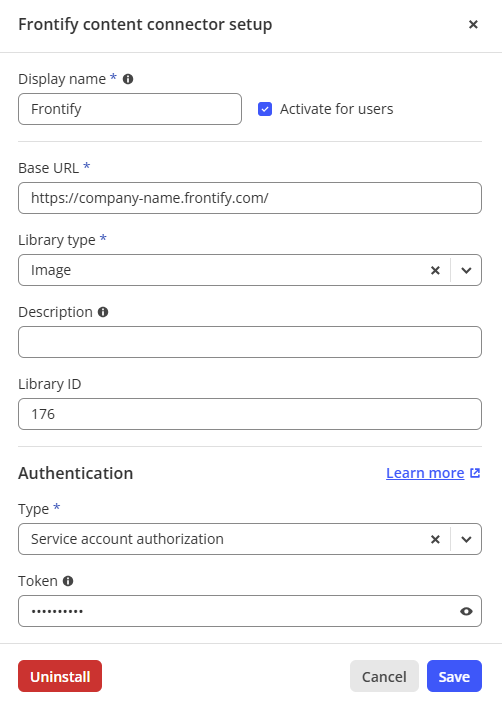Close the connector setup dialog

click(x=473, y=25)
